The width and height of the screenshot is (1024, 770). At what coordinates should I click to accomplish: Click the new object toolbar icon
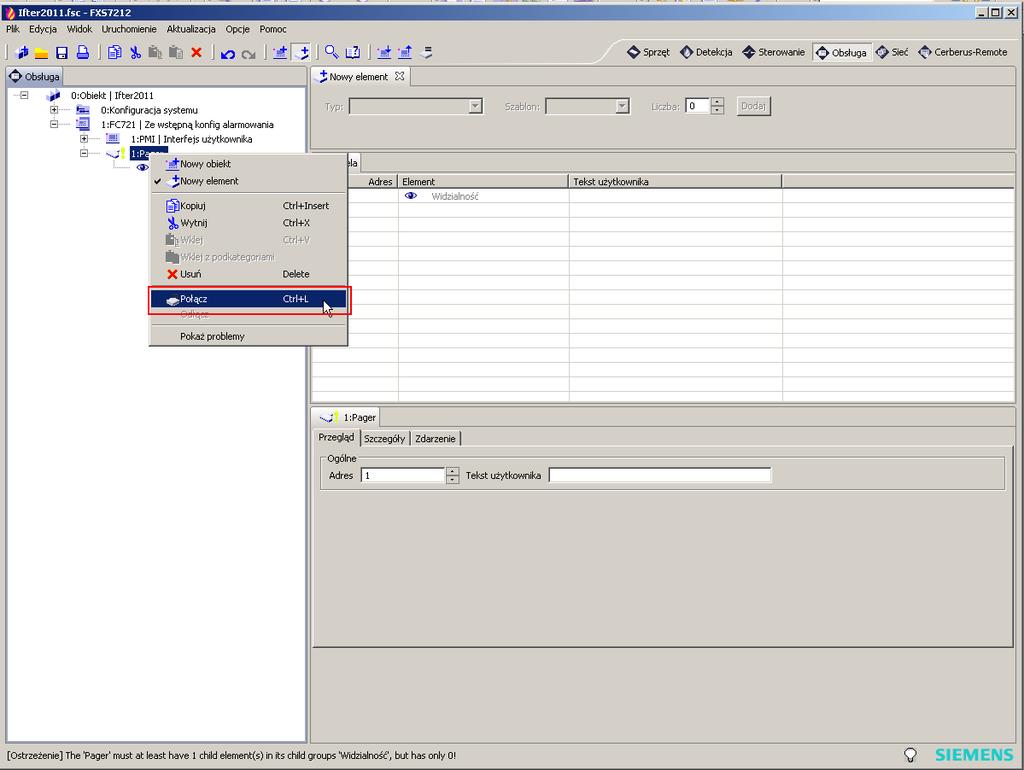pyautogui.click(x=280, y=52)
